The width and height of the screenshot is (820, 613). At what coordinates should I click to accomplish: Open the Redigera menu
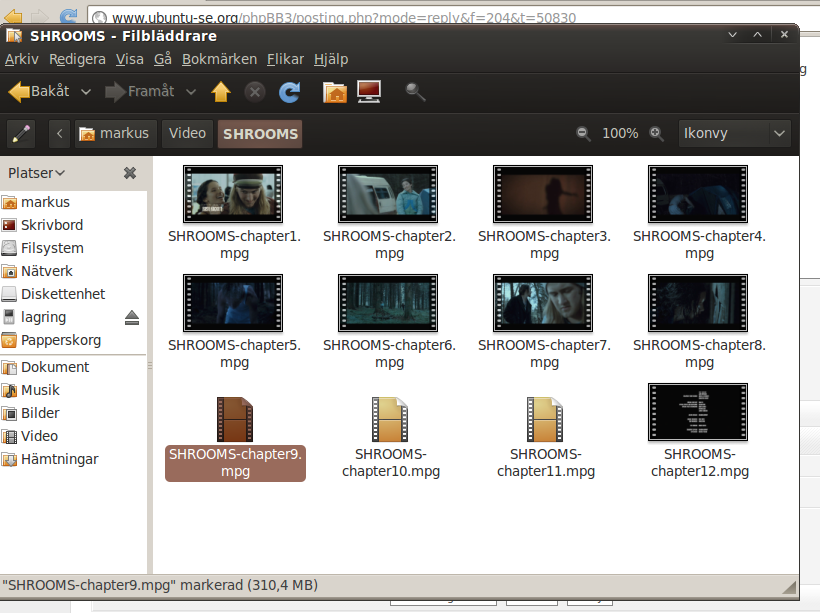[x=77, y=59]
